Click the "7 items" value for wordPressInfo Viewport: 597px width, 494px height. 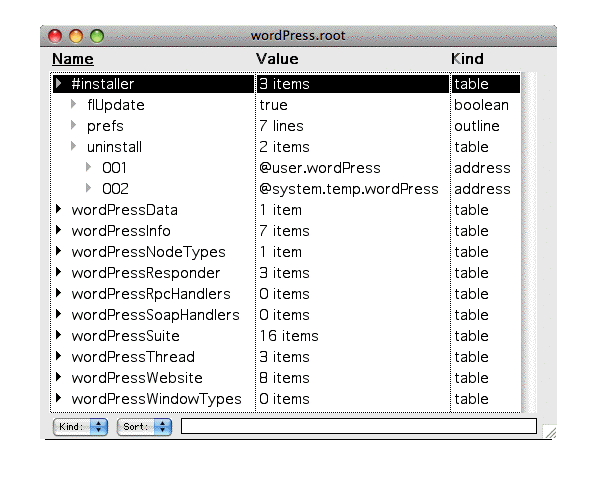pos(284,231)
